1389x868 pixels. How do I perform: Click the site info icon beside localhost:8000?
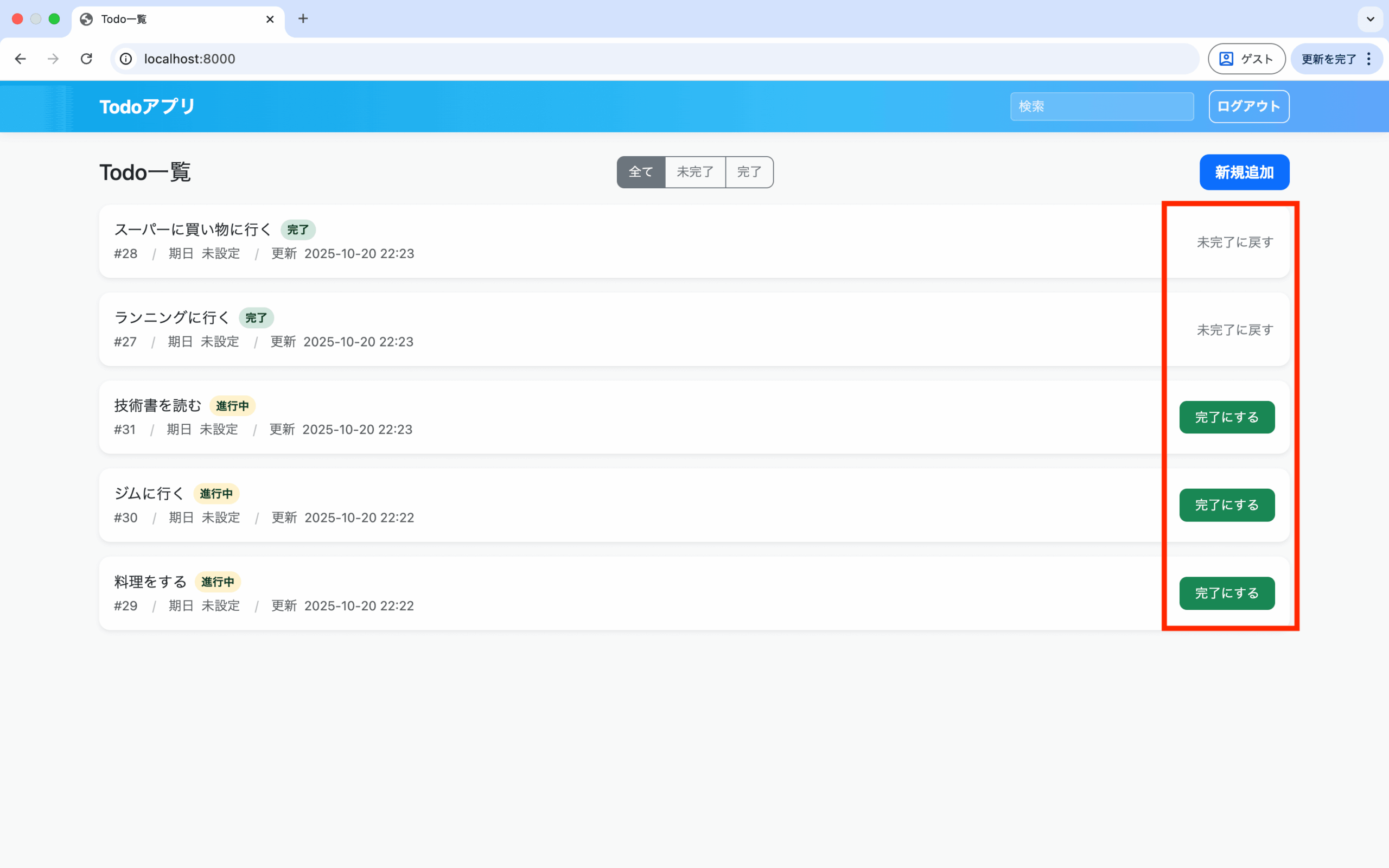[x=126, y=59]
